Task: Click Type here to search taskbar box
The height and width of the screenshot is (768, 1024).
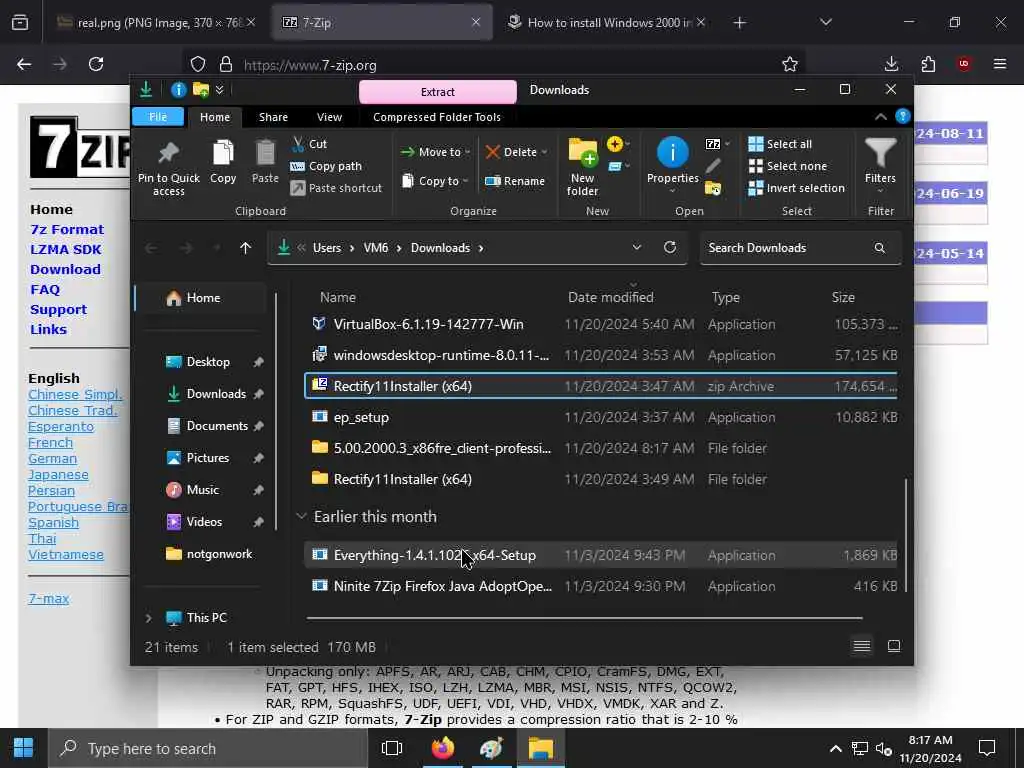Action: [208, 748]
